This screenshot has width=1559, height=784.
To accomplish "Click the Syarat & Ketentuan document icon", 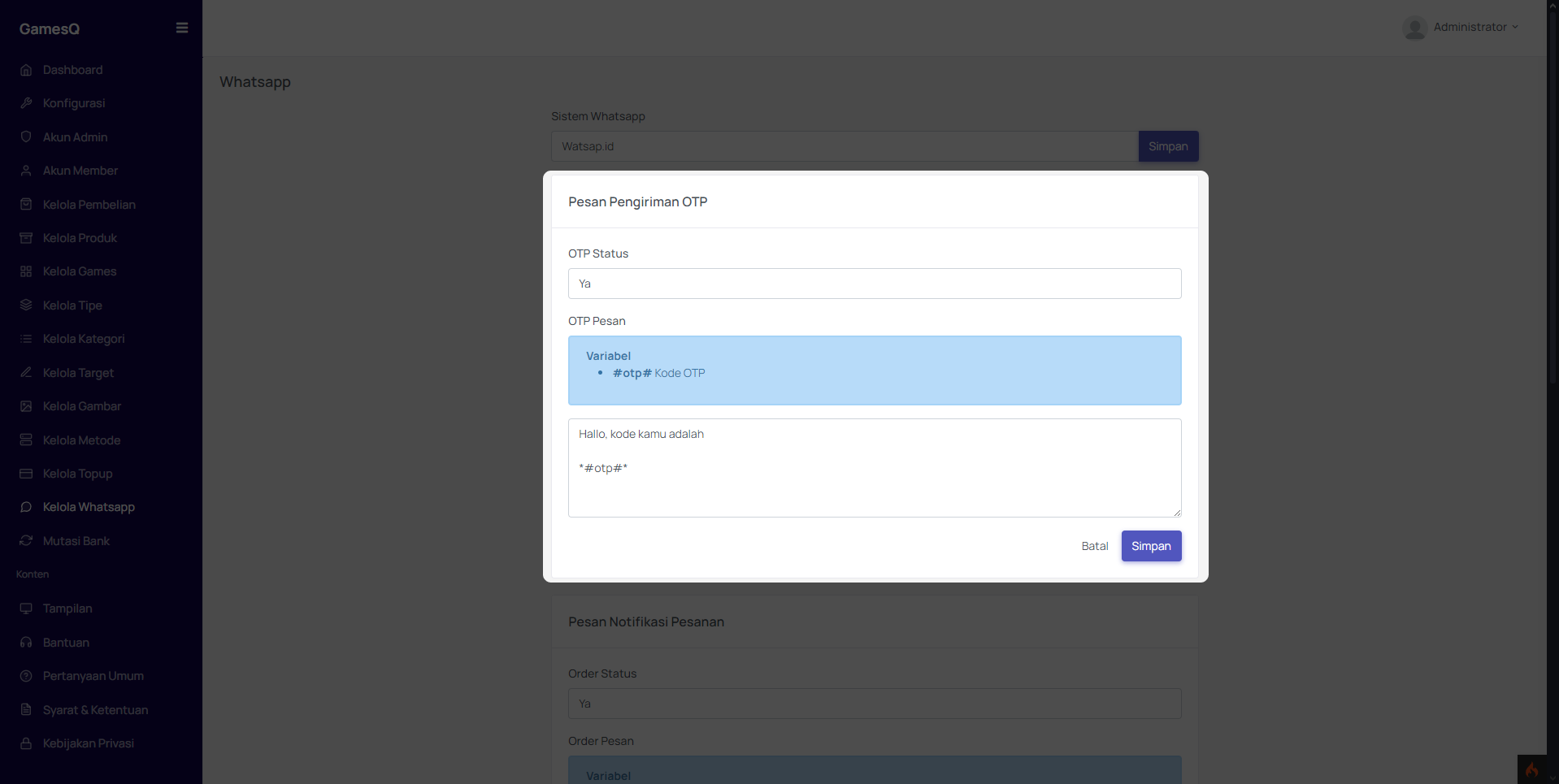I will click(26, 710).
